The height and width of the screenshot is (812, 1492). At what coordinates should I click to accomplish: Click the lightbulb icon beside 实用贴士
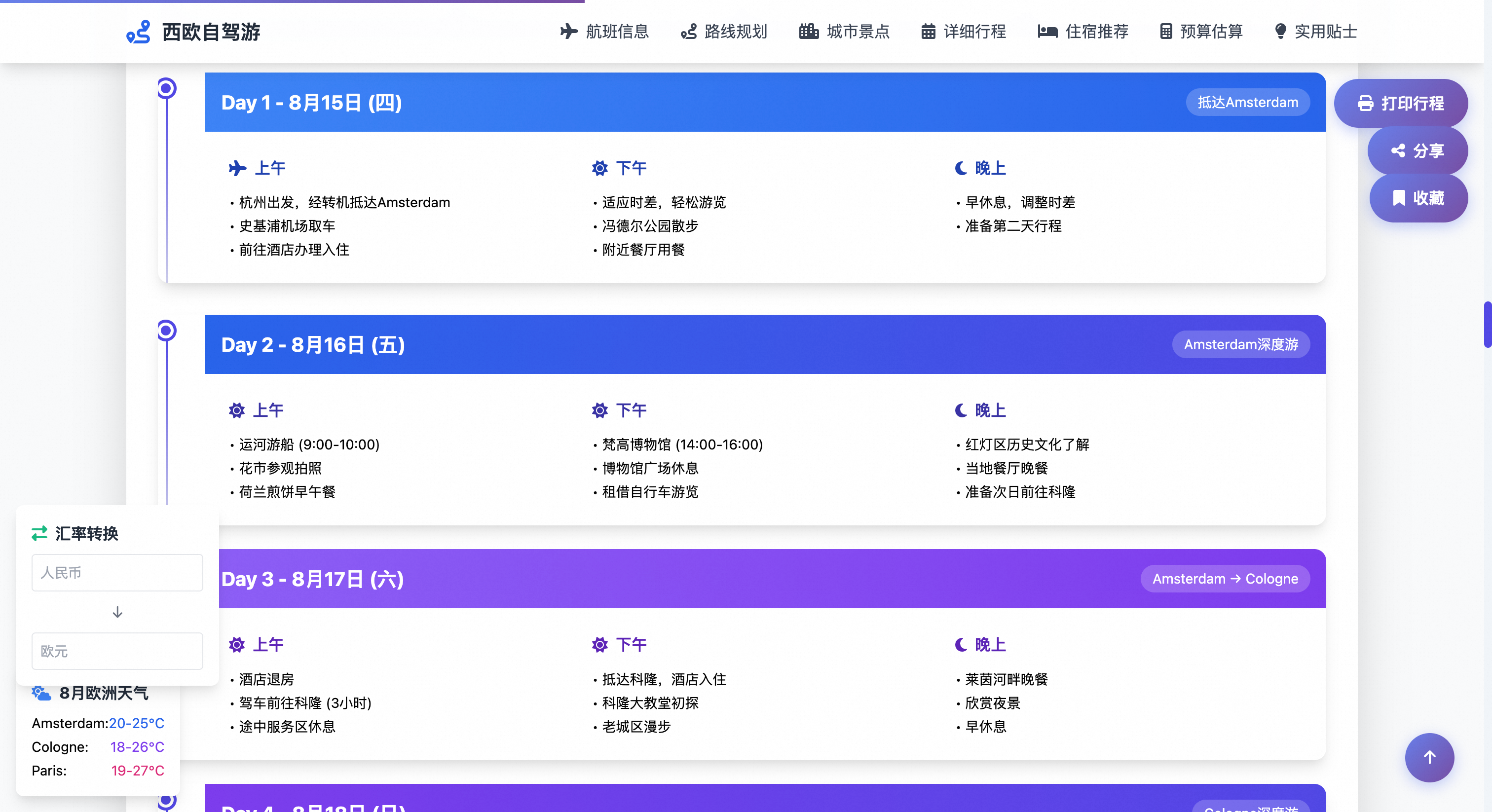pyautogui.click(x=1281, y=31)
